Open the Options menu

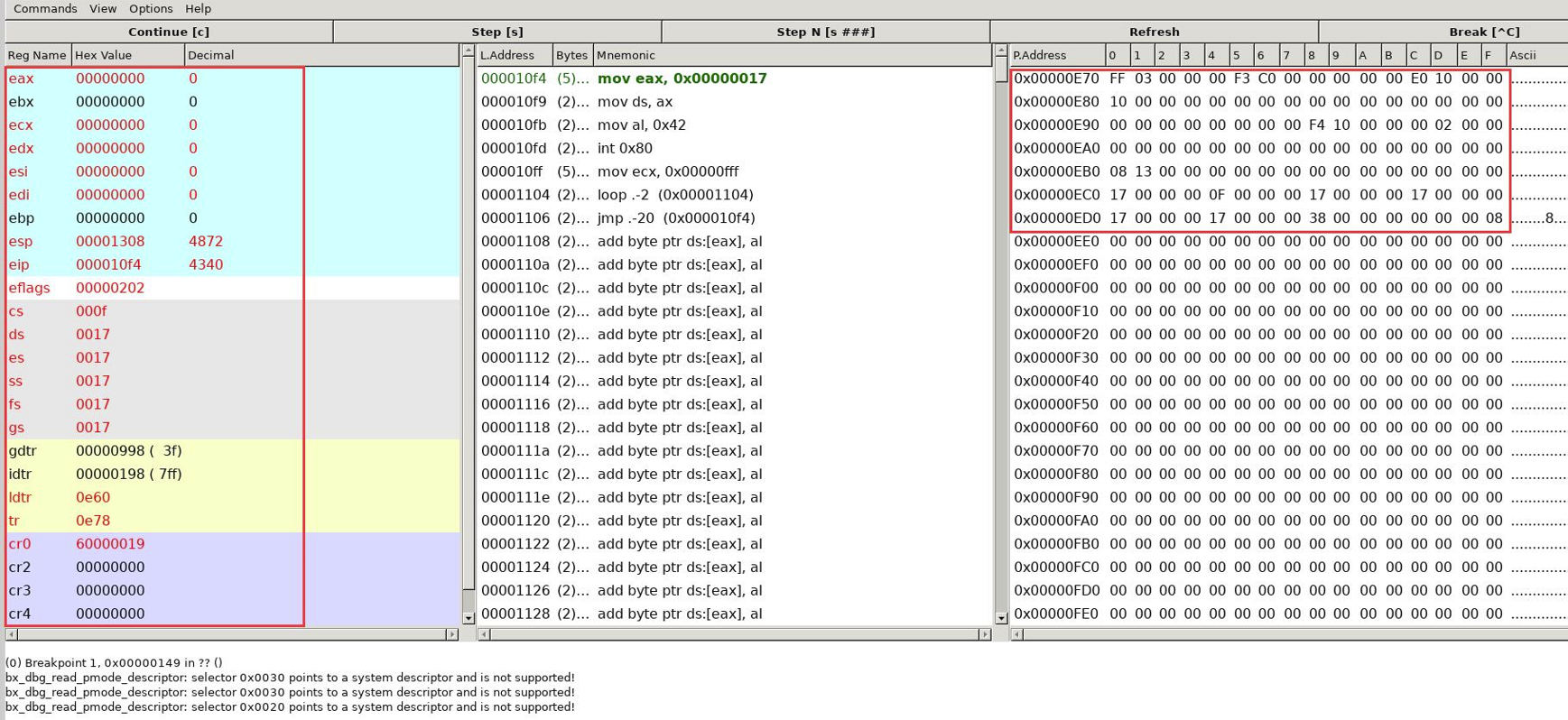pos(151,8)
